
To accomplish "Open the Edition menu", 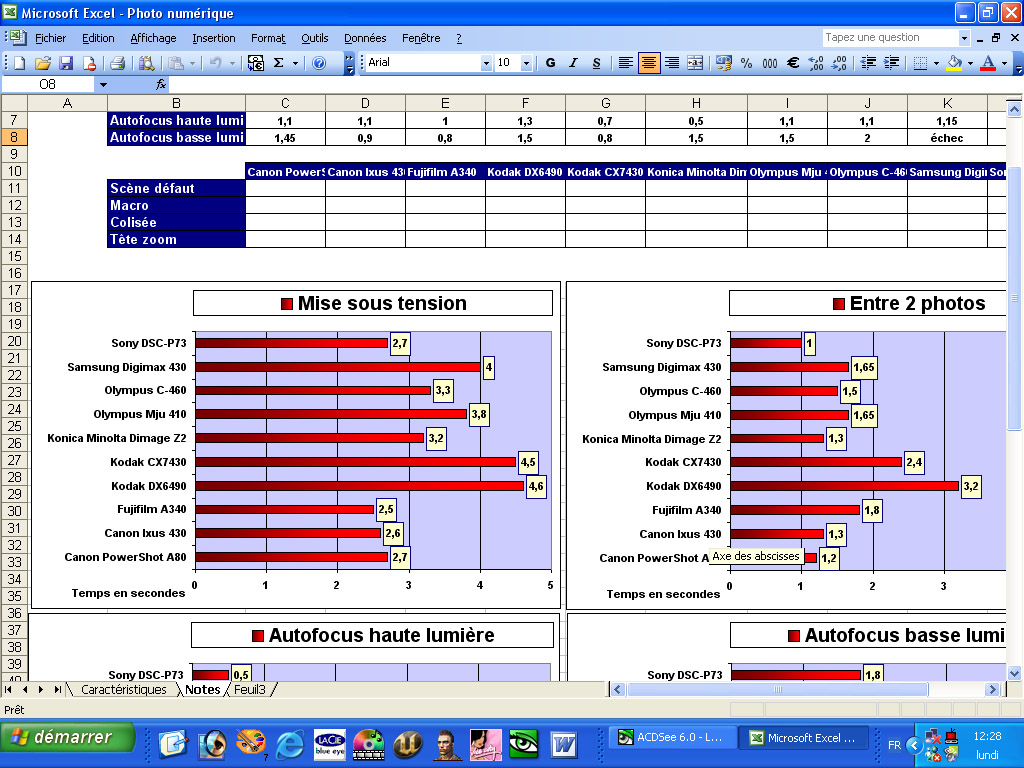I will [98, 39].
